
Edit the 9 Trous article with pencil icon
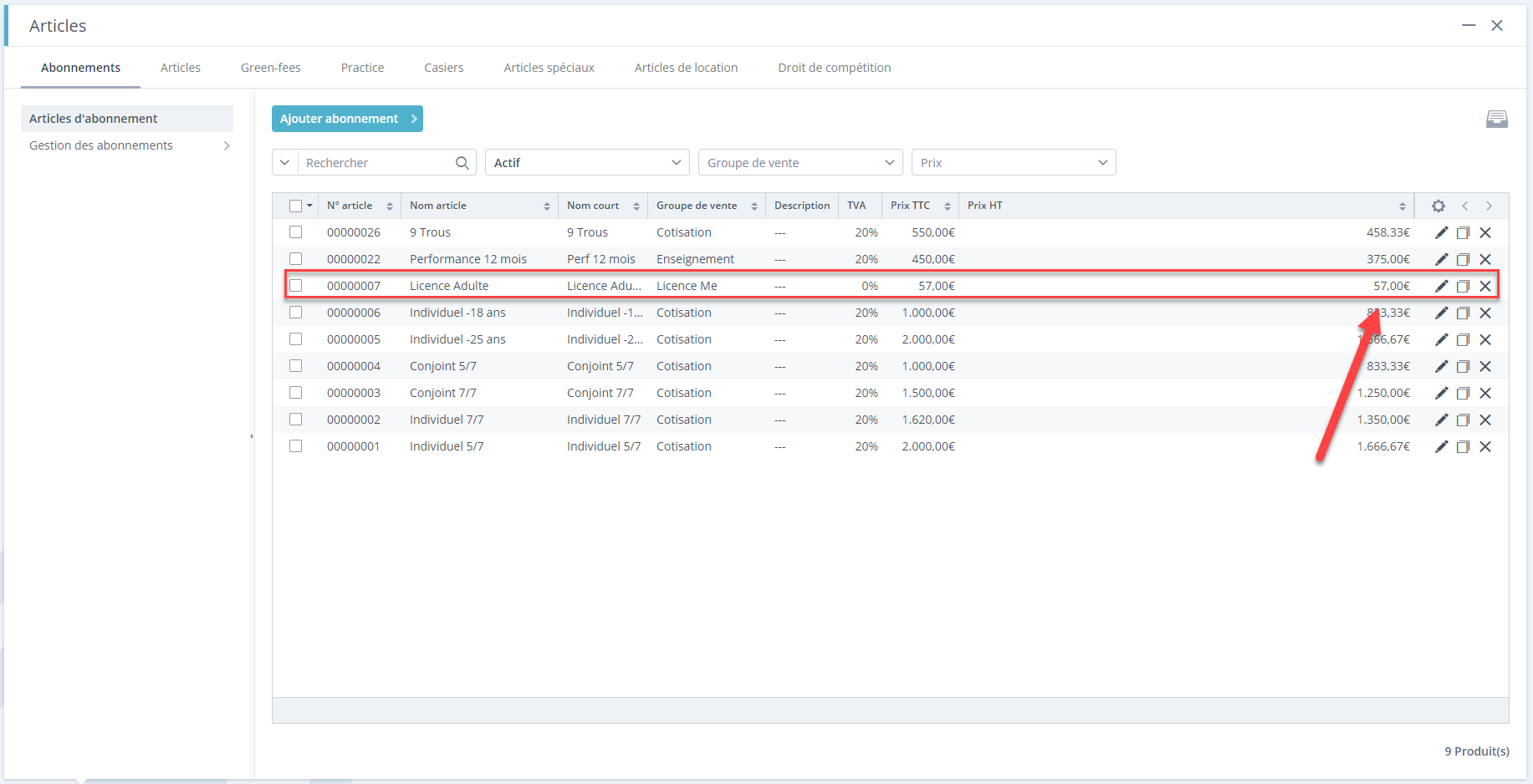click(x=1441, y=232)
